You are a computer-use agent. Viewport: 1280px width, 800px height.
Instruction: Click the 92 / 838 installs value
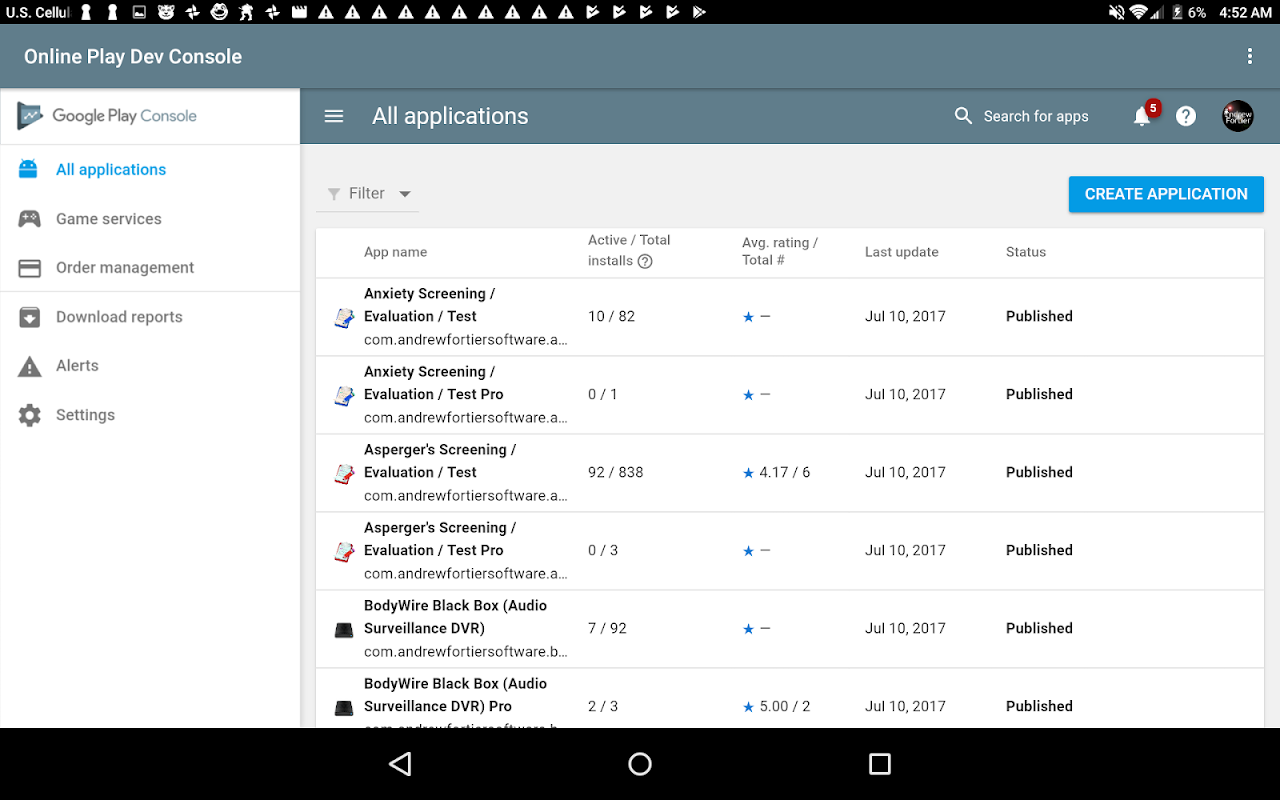(x=616, y=472)
